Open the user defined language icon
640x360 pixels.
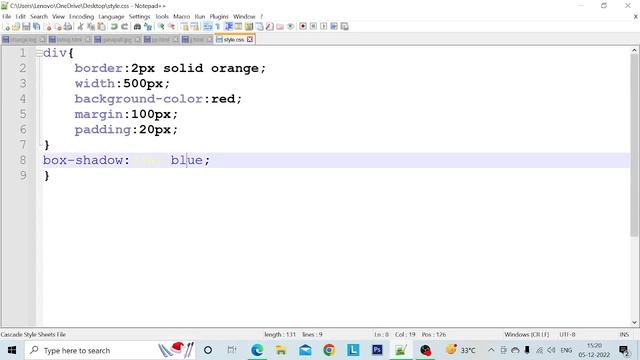(238, 27)
